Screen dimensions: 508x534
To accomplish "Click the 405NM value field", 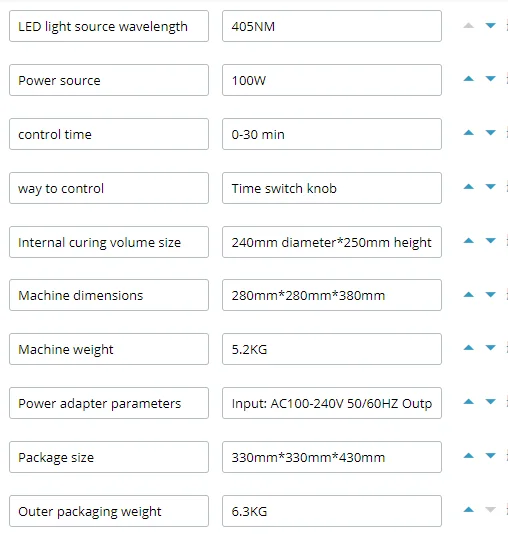I will coord(332,26).
